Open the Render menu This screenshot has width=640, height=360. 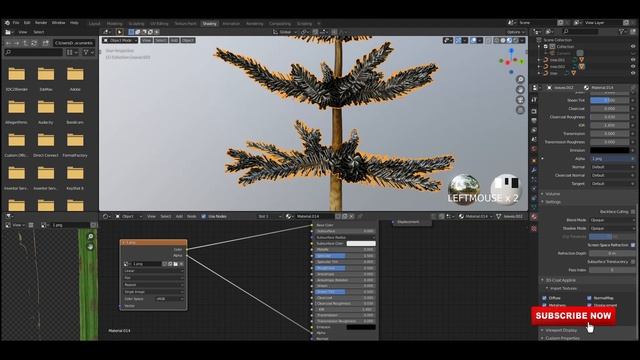(41, 23)
